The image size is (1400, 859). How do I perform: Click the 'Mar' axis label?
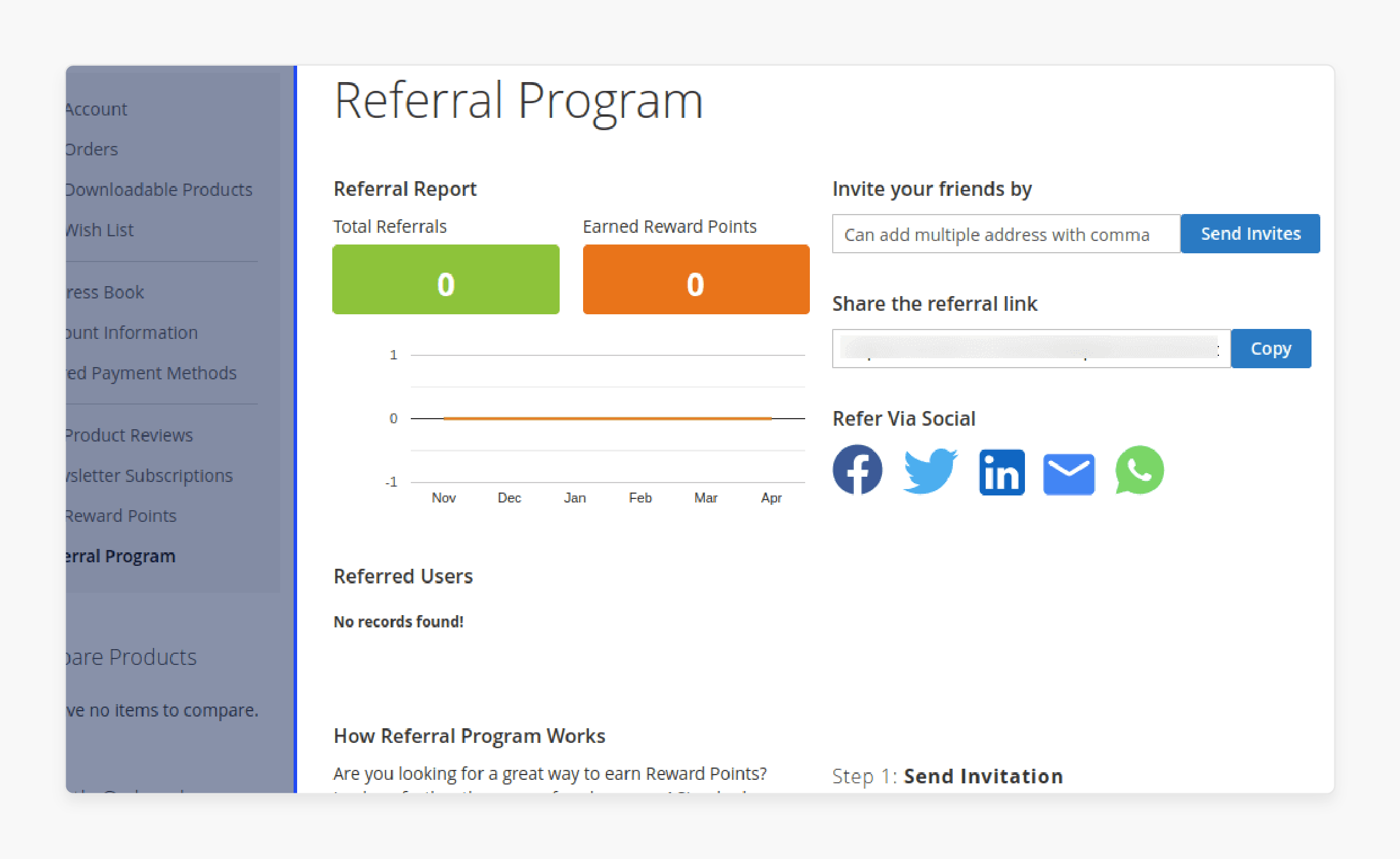(x=706, y=498)
